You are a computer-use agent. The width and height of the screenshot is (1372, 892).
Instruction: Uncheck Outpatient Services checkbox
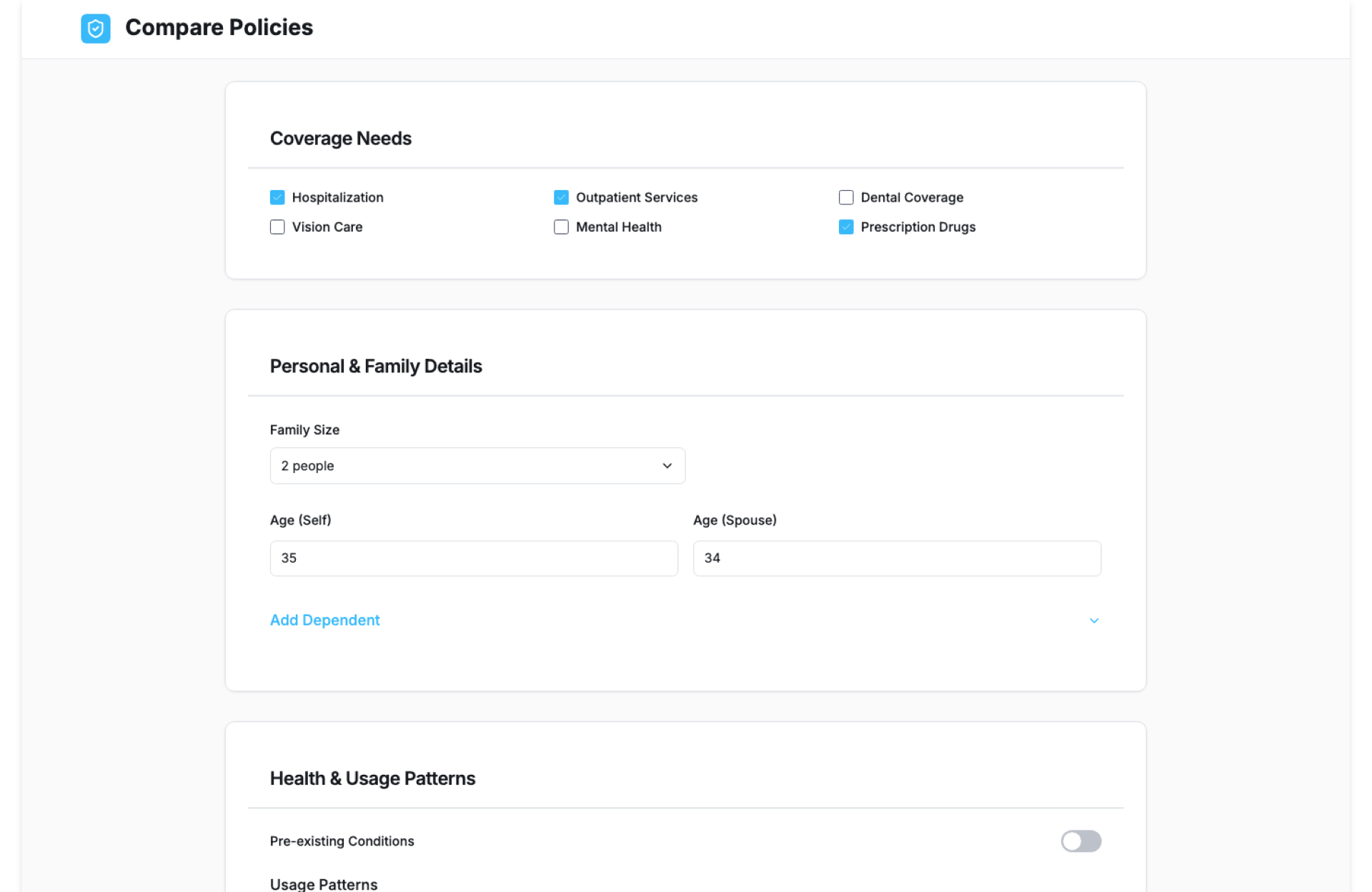point(561,197)
